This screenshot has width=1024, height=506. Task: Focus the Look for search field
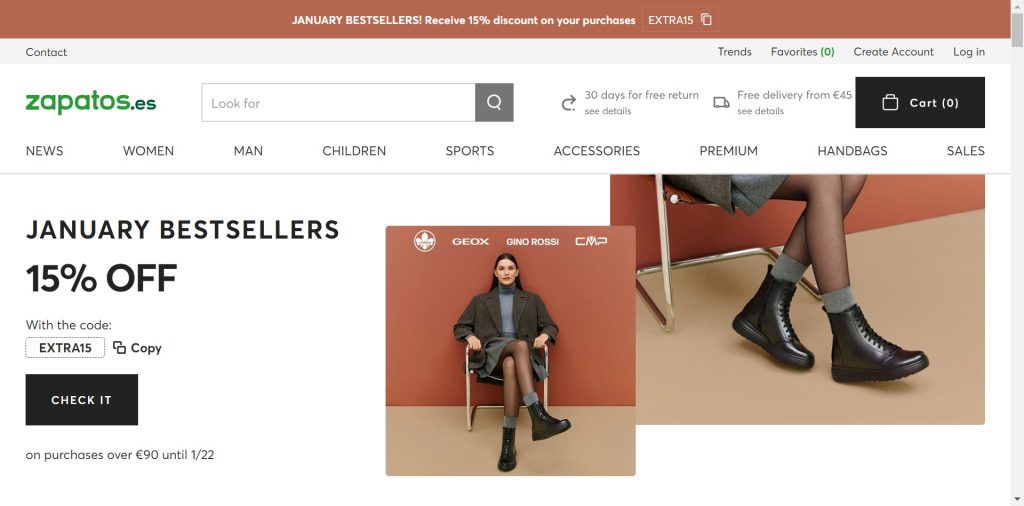[x=338, y=103]
